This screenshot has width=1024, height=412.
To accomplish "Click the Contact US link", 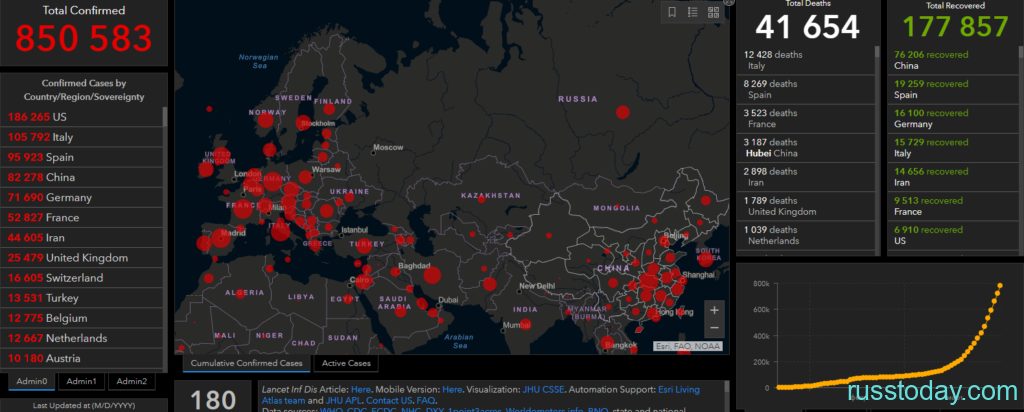I will (389, 400).
